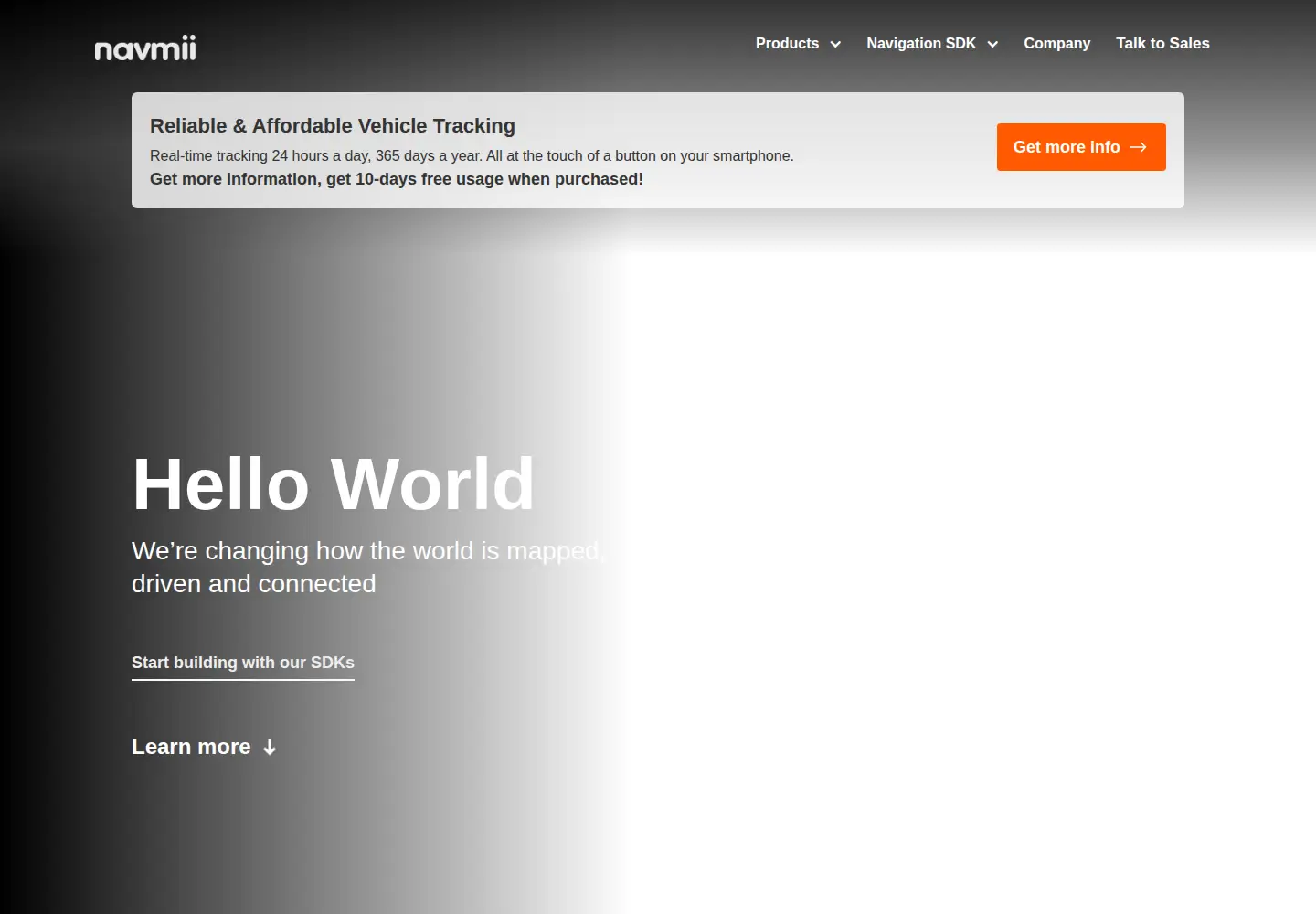This screenshot has width=1316, height=914.
Task: Go to the Company page
Action: click(x=1056, y=44)
